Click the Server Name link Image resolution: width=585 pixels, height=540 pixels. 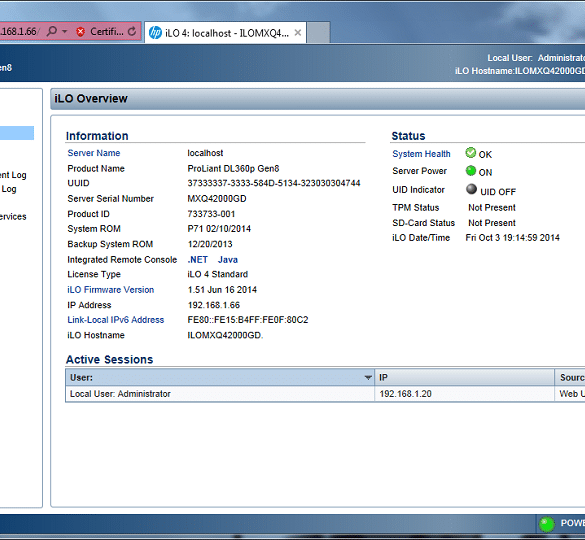point(94,153)
